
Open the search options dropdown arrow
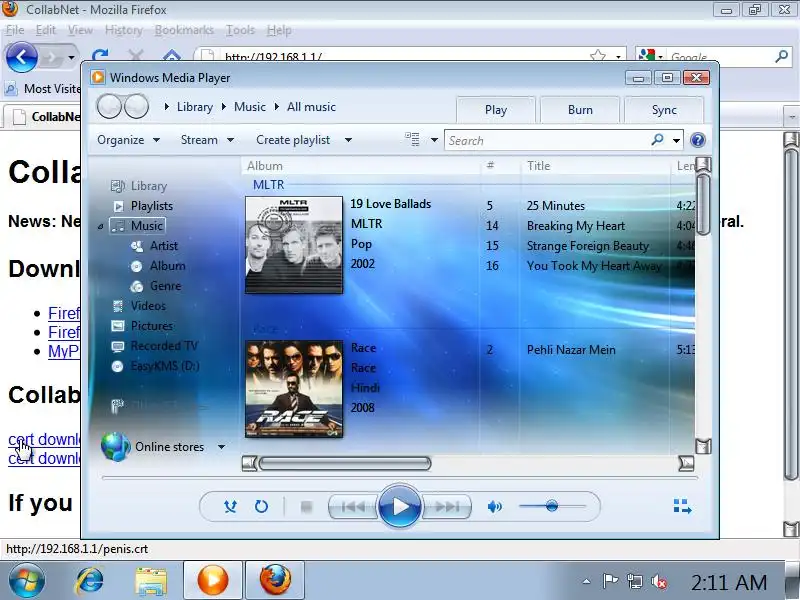click(x=677, y=140)
